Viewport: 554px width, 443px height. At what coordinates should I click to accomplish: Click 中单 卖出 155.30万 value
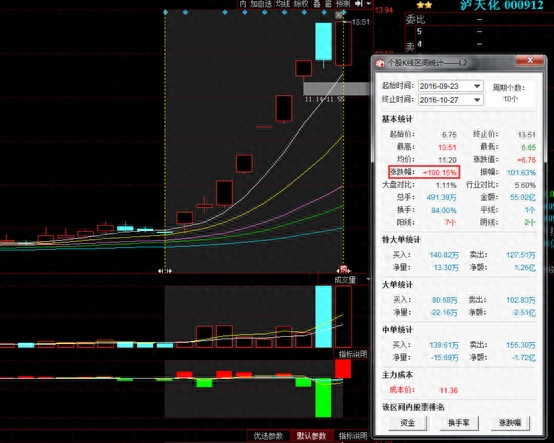[x=521, y=345]
